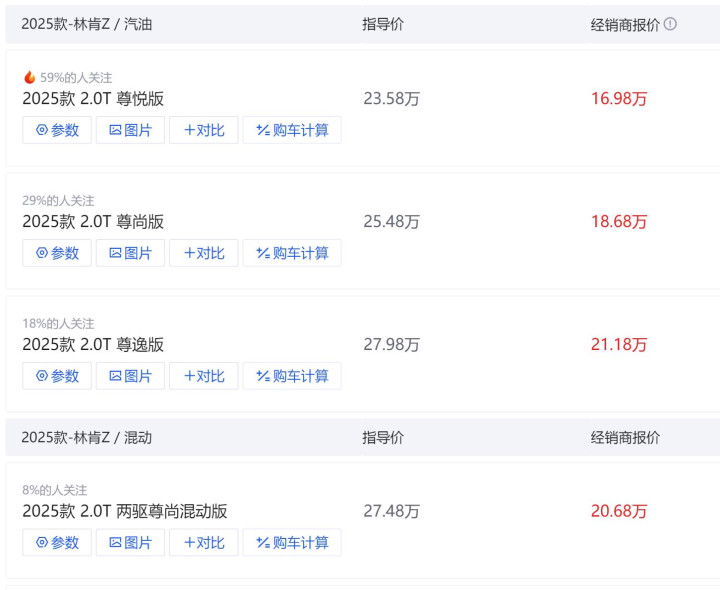Open 购车计算 for 2.0T 尊逸版
The width and height of the screenshot is (720, 590).
click(x=292, y=376)
